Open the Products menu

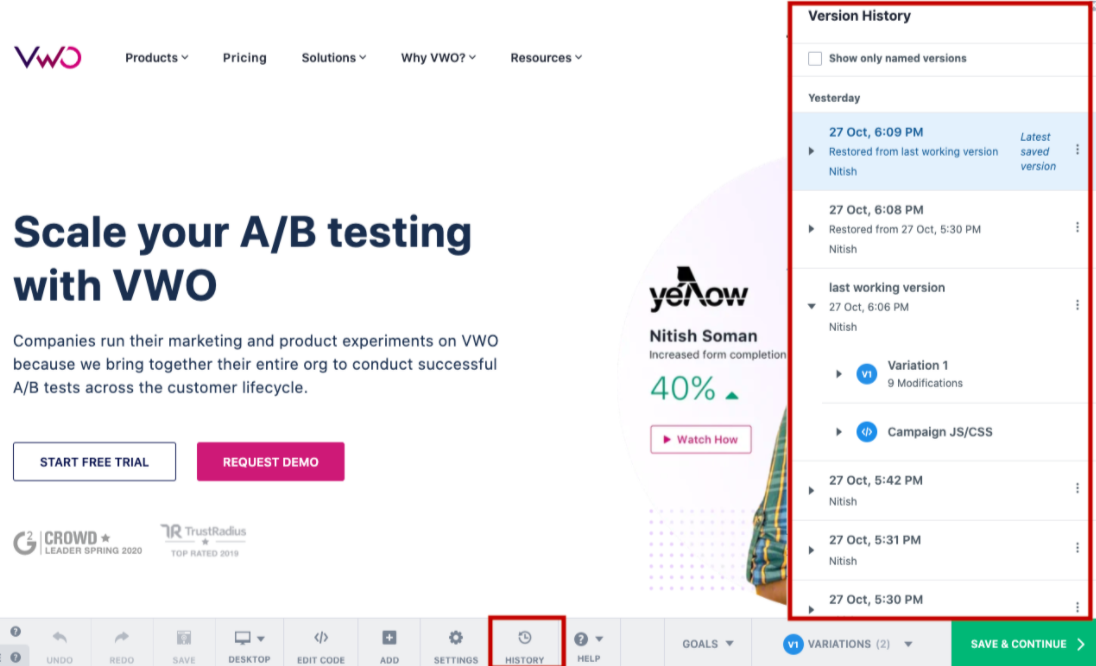[157, 57]
